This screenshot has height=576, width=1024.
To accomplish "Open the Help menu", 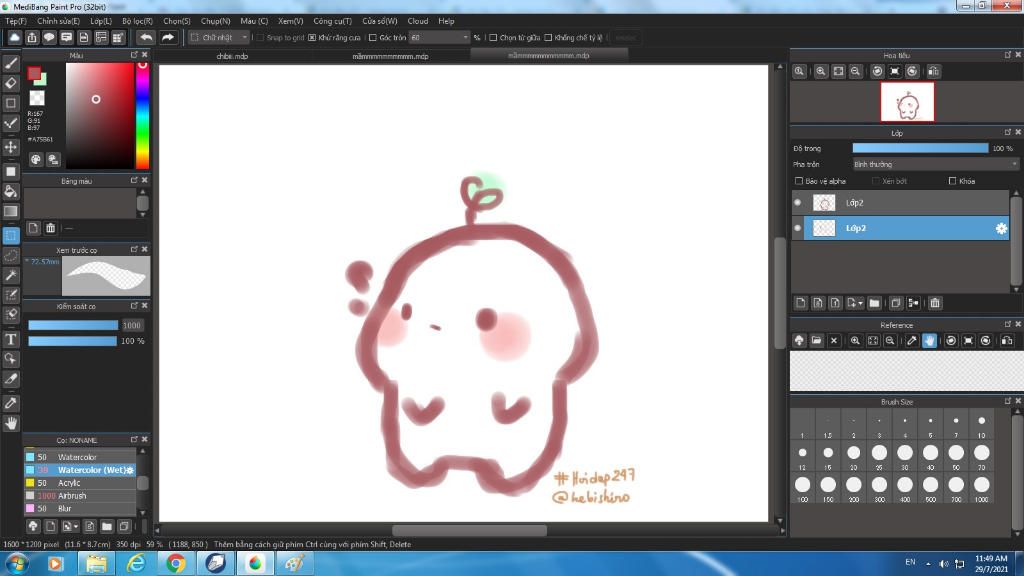I will point(446,21).
